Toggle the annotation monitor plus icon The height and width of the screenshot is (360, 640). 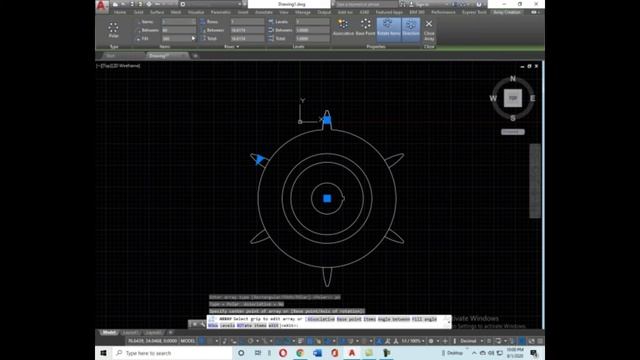(x=445, y=341)
